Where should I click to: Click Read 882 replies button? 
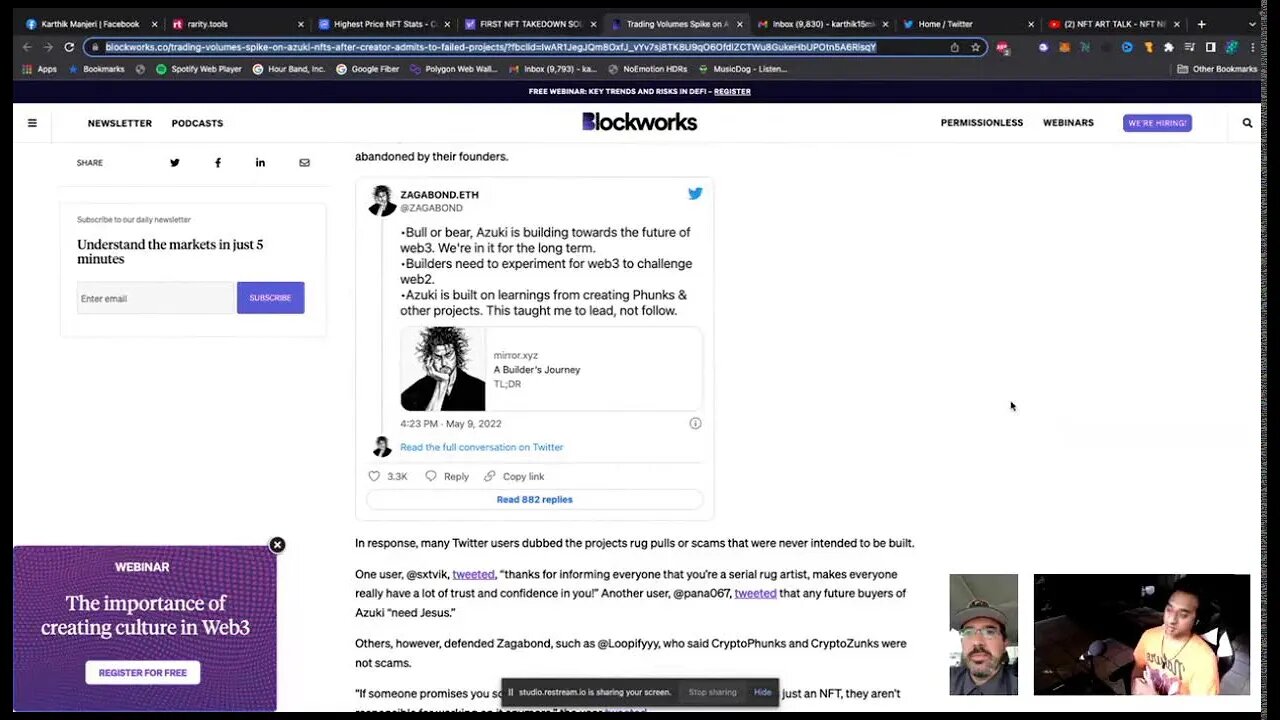[x=535, y=499]
